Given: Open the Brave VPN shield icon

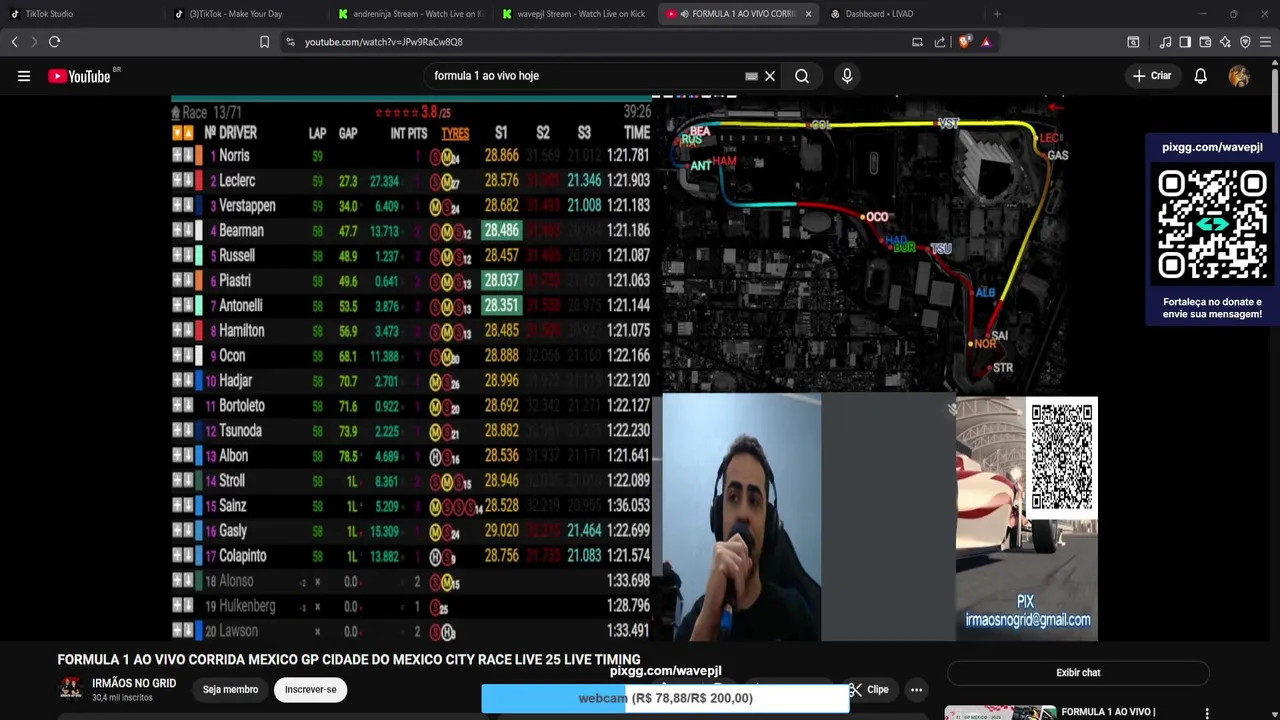Looking at the screenshot, I should pyautogui.click(x=1245, y=42).
